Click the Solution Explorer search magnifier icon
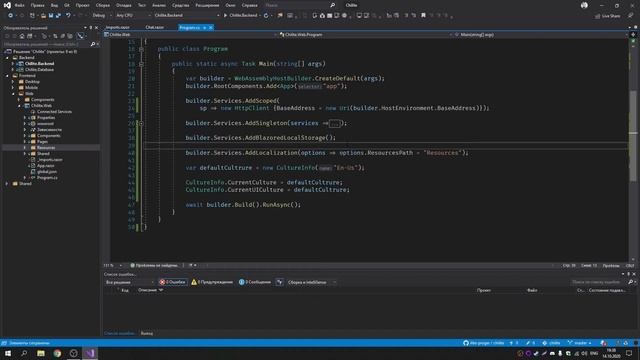Screen dimensions: 640x360 [93, 44]
